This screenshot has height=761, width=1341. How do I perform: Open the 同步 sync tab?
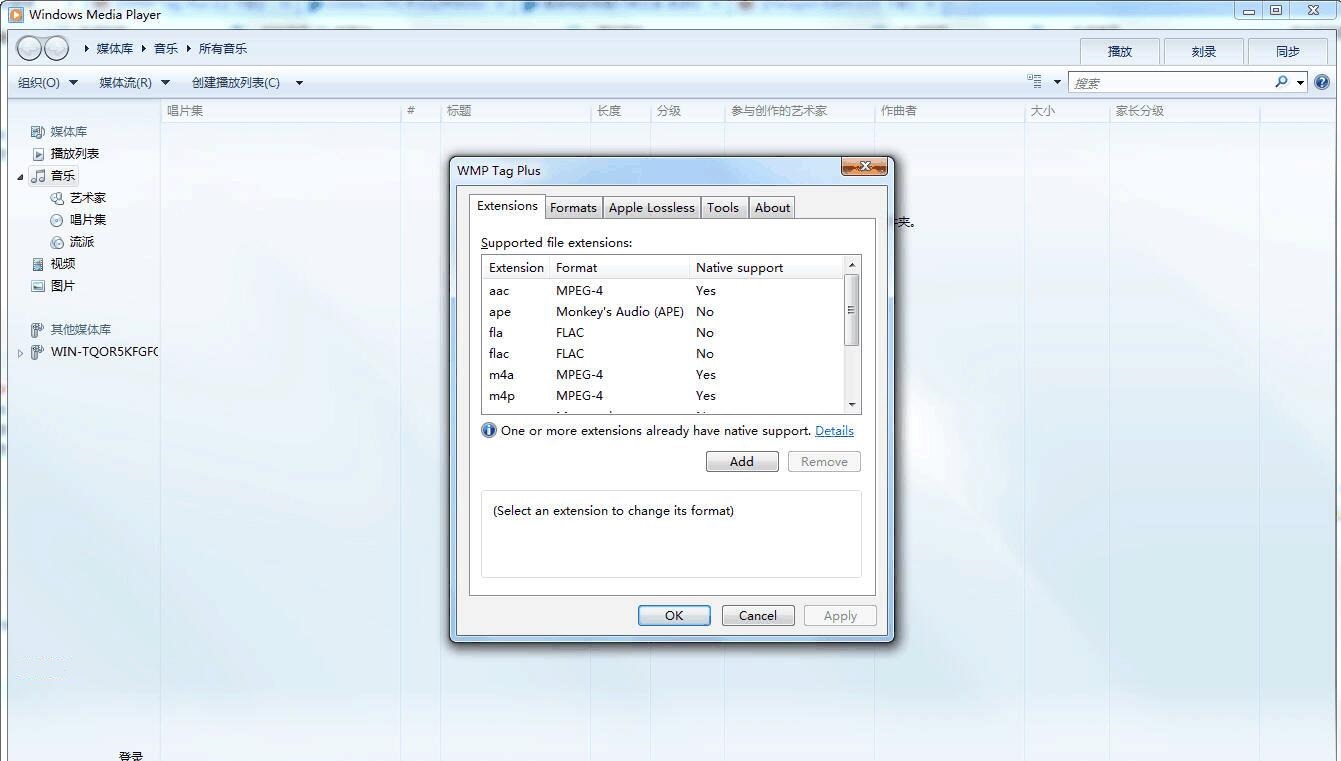1288,51
